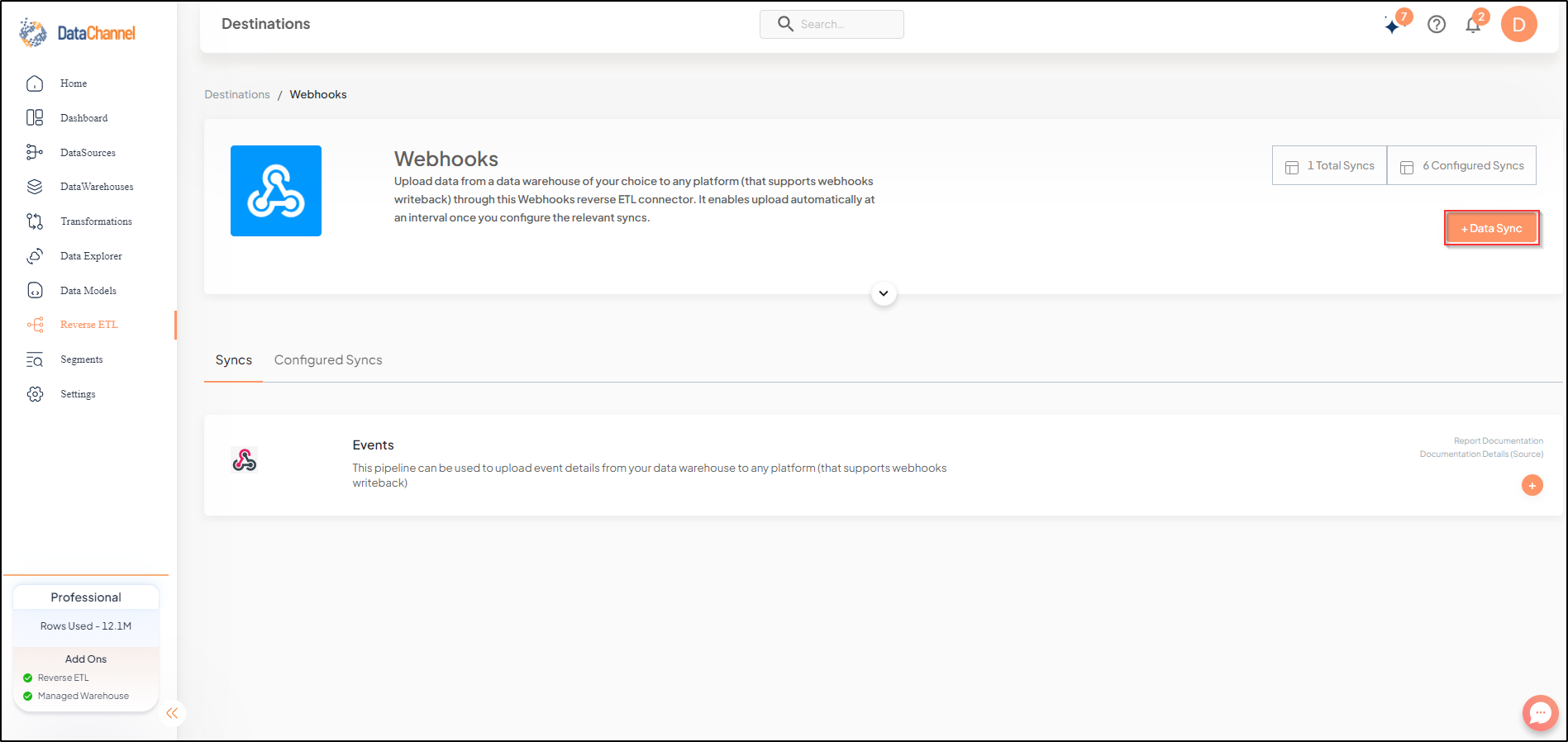Open the notifications bell

(x=1473, y=25)
